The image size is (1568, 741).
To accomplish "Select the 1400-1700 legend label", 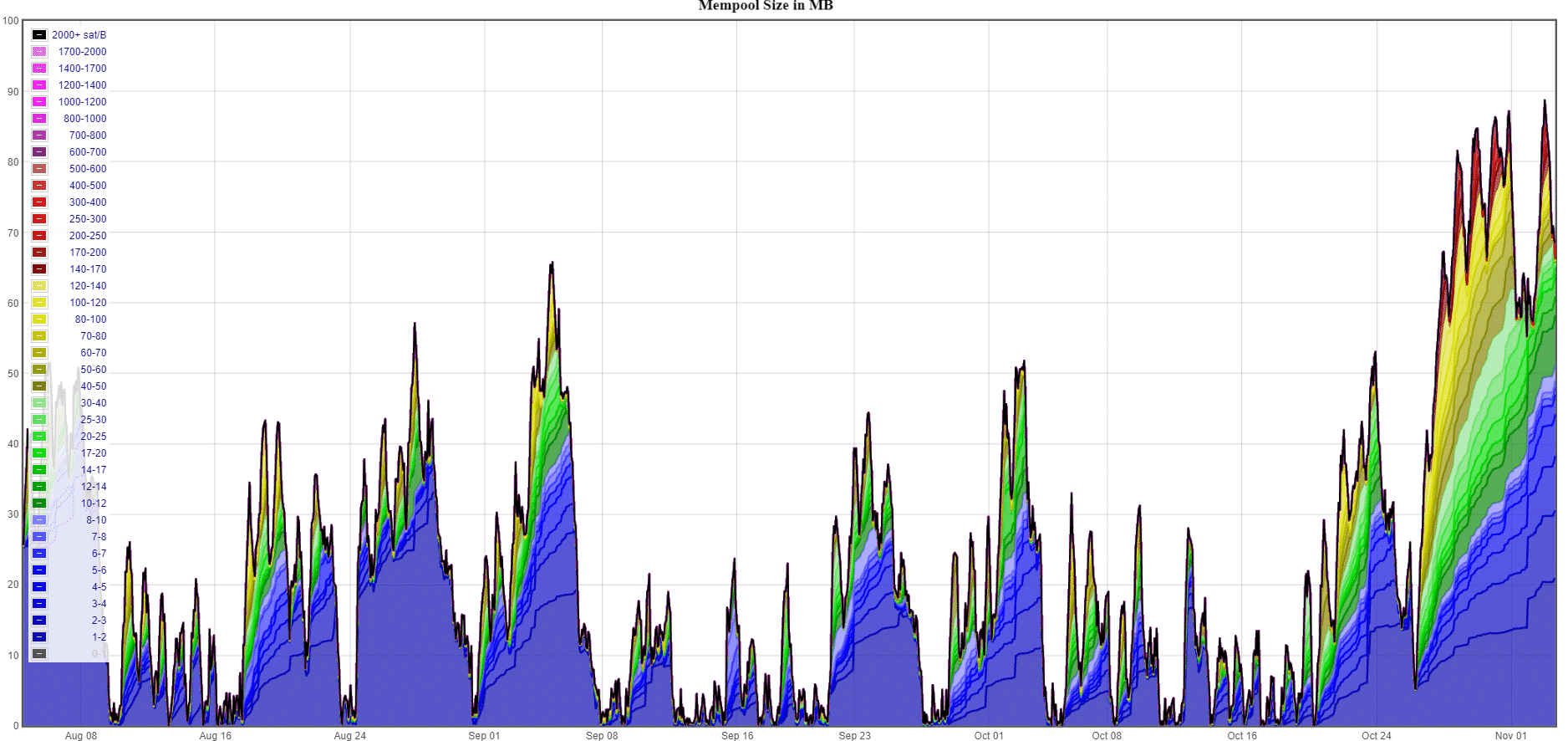I will (82, 69).
